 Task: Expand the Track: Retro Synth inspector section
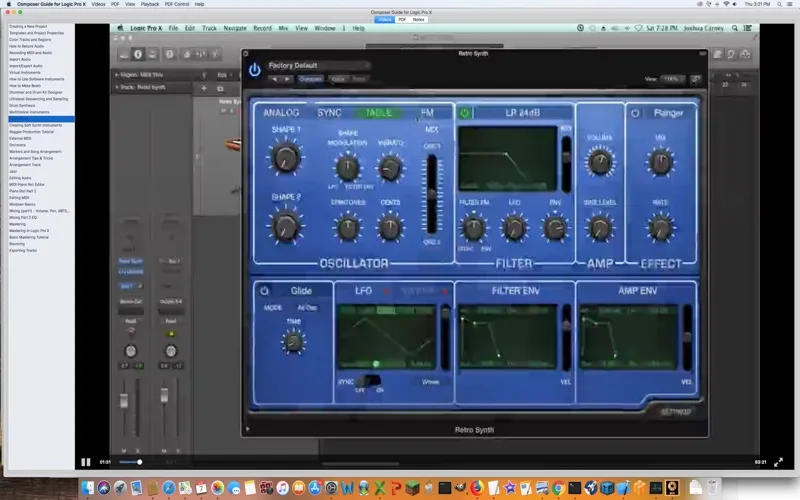(117, 87)
